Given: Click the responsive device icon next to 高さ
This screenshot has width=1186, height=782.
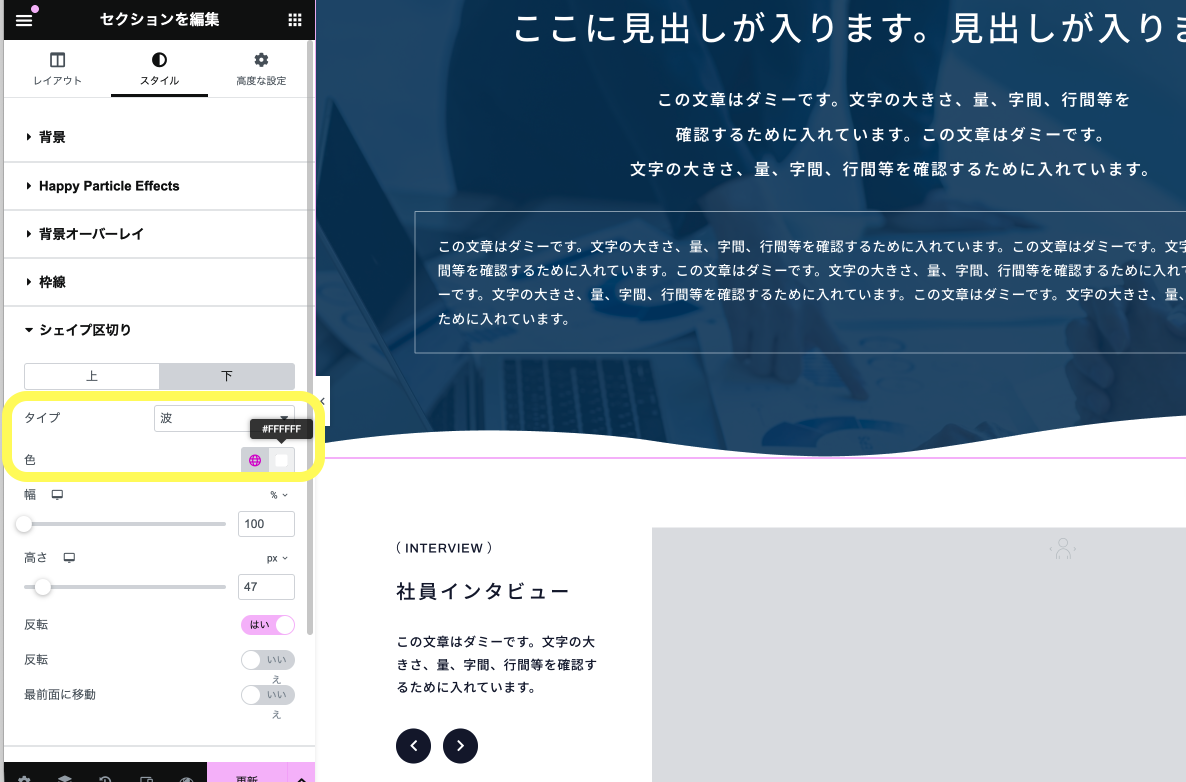Looking at the screenshot, I should coord(70,558).
